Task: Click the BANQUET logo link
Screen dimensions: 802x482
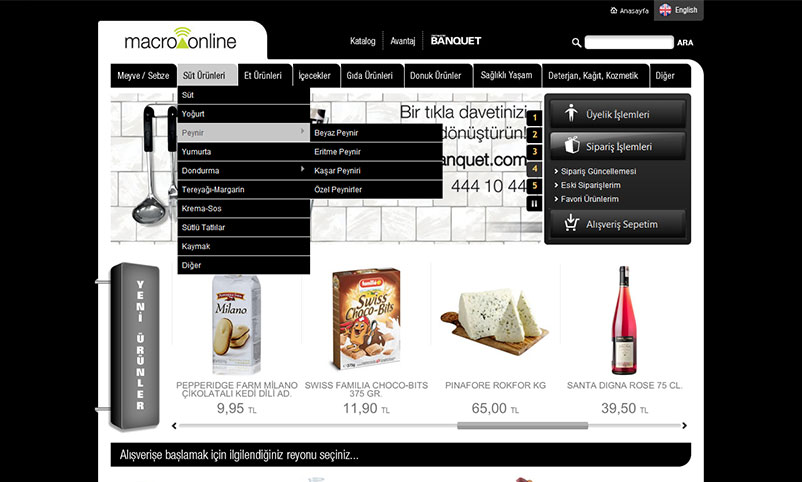Action: click(456, 40)
